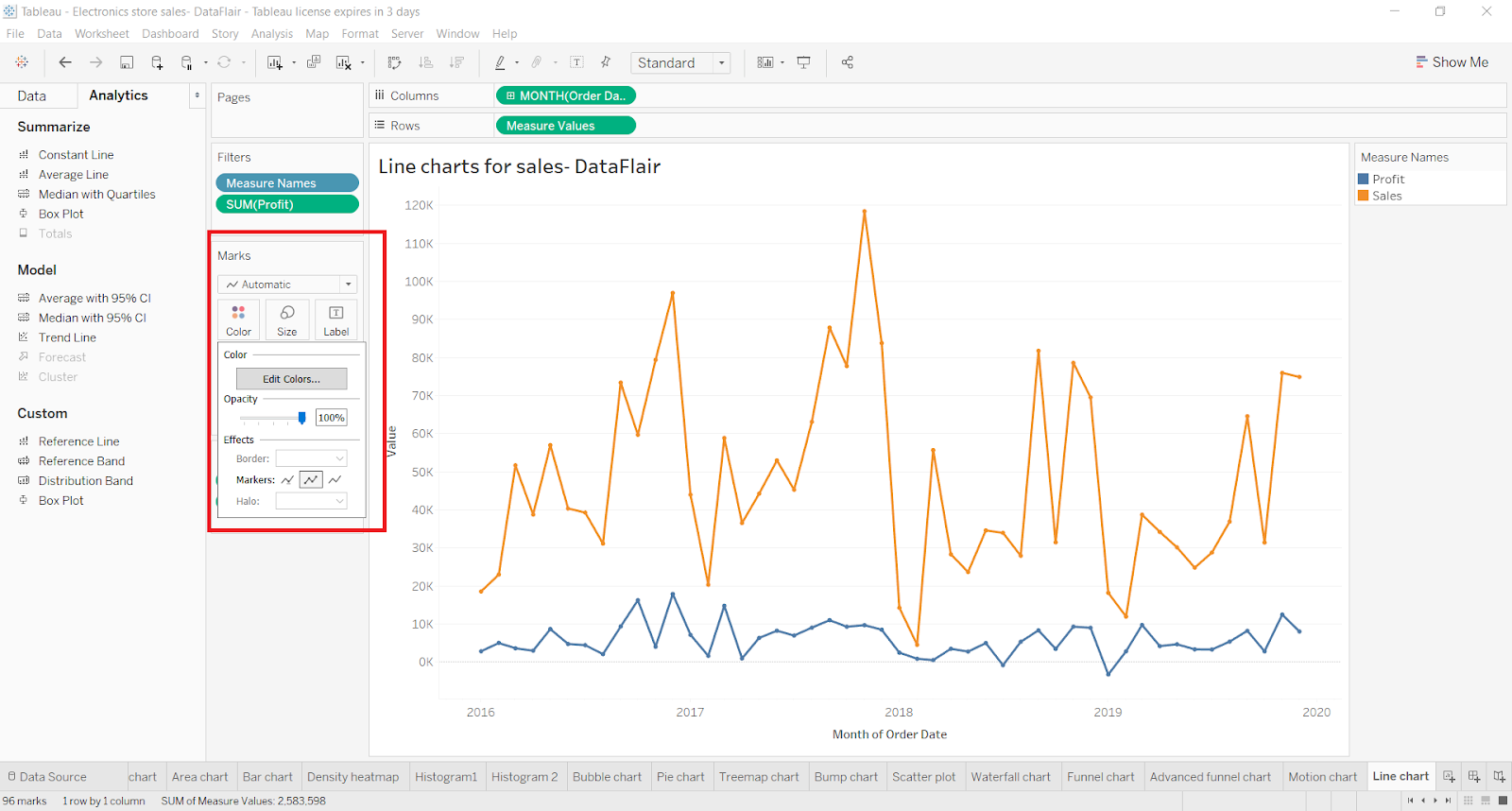Image resolution: width=1512 pixels, height=811 pixels.
Task: Click the Refresh data icon
Action: tap(224, 62)
